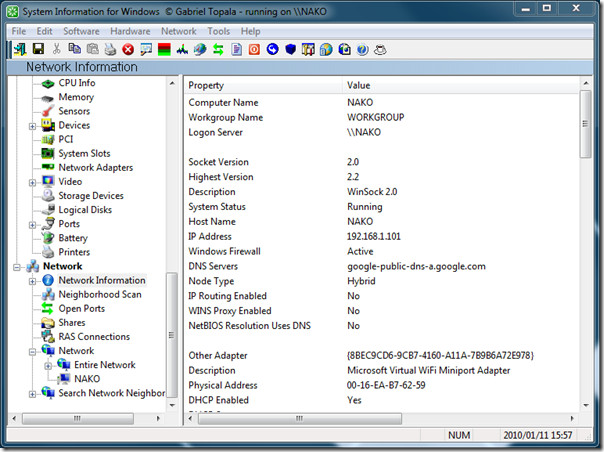Select Sensors tree item

(x=74, y=111)
